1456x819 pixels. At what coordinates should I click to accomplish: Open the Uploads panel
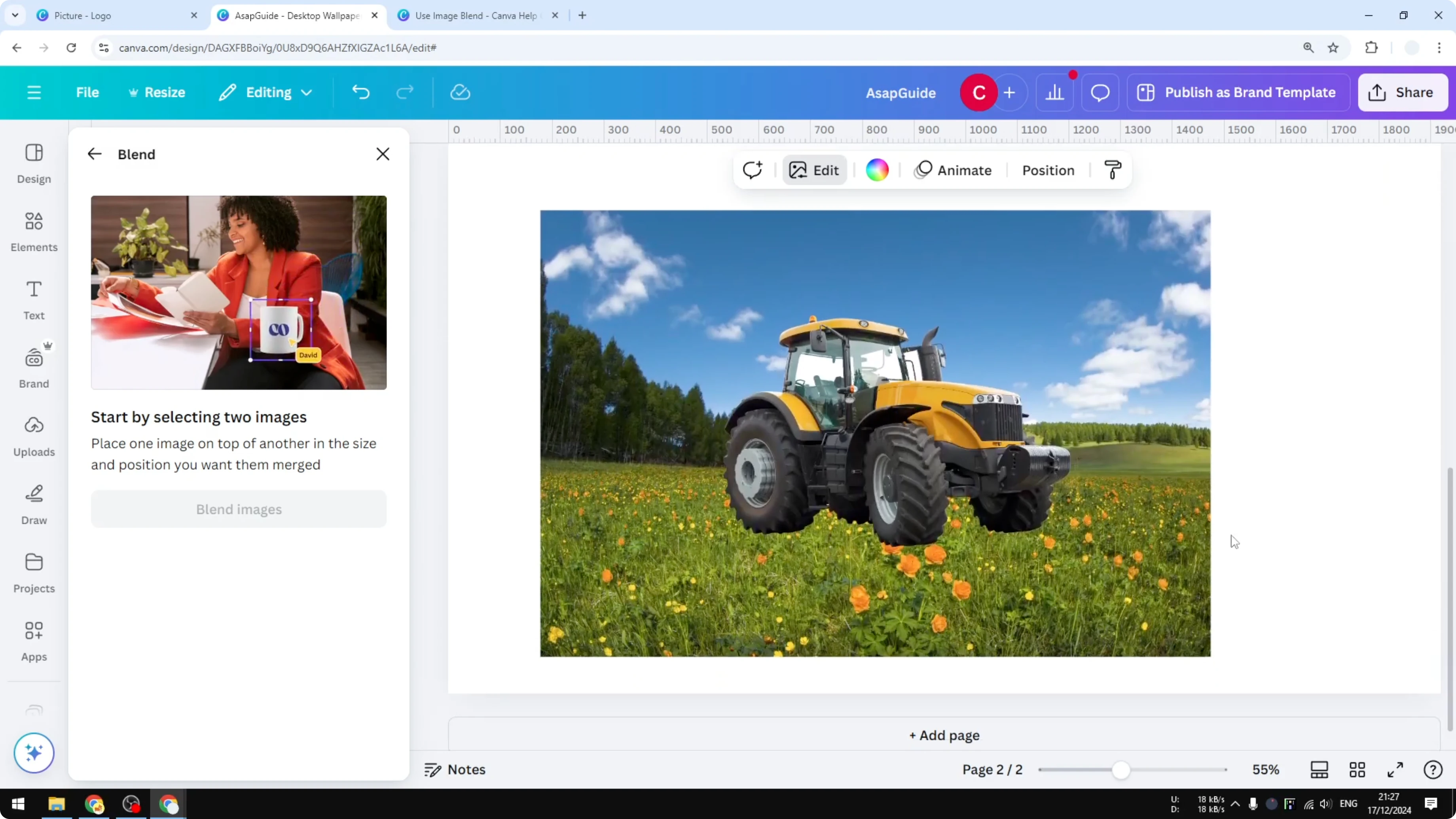point(33,435)
